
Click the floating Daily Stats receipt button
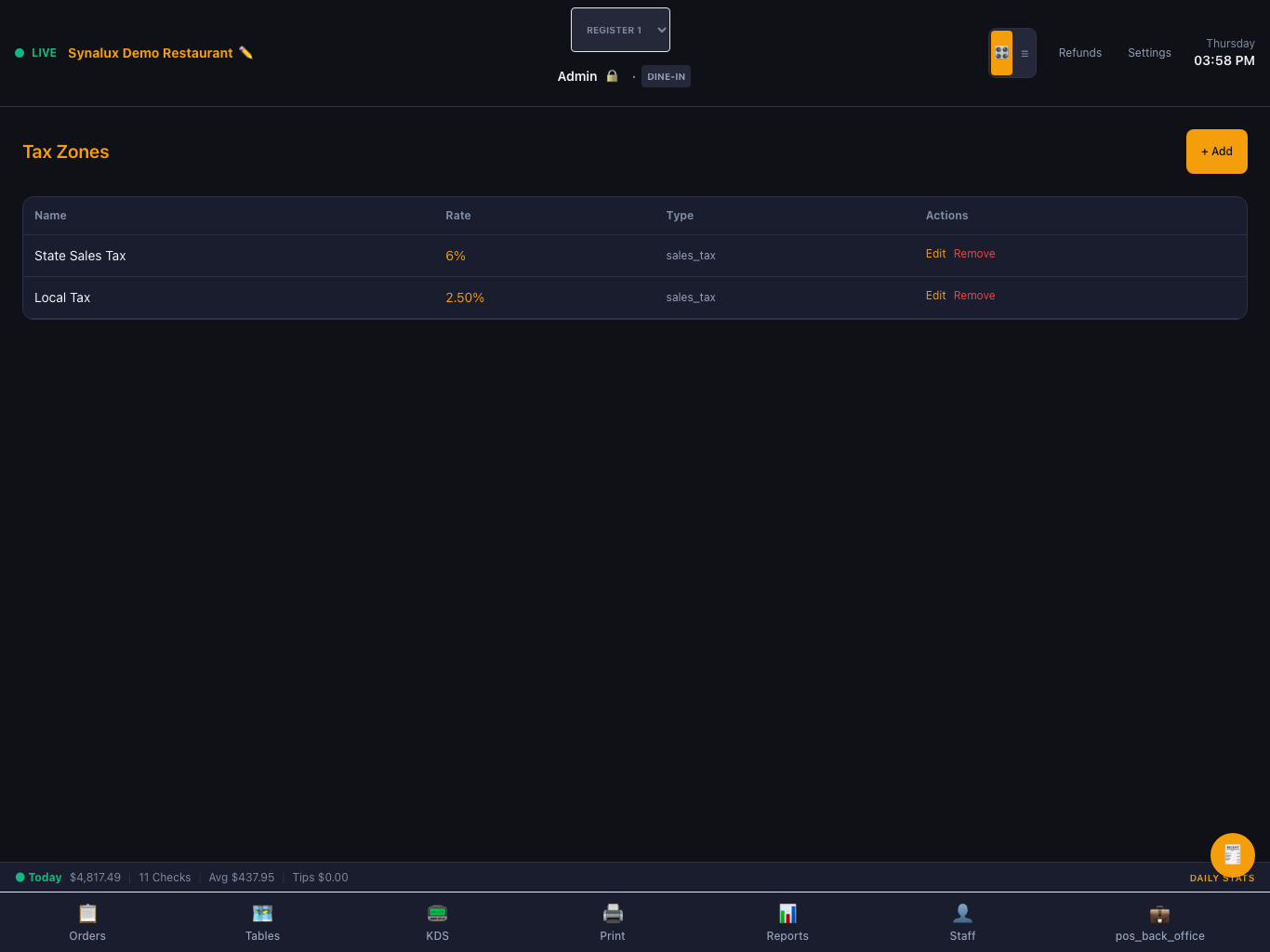(1233, 855)
